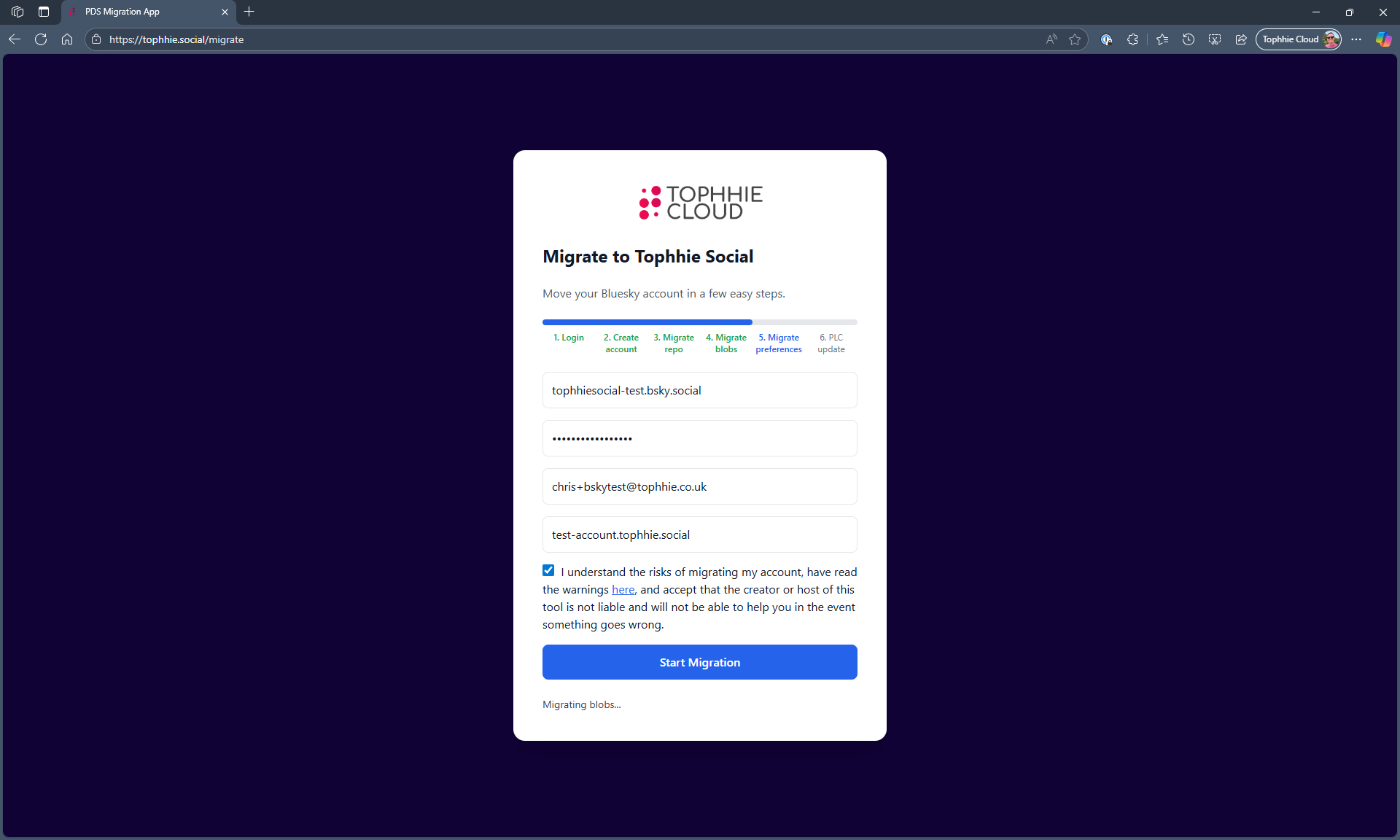1400x840 pixels.
Task: Restore down the browser window
Action: 1350,12
